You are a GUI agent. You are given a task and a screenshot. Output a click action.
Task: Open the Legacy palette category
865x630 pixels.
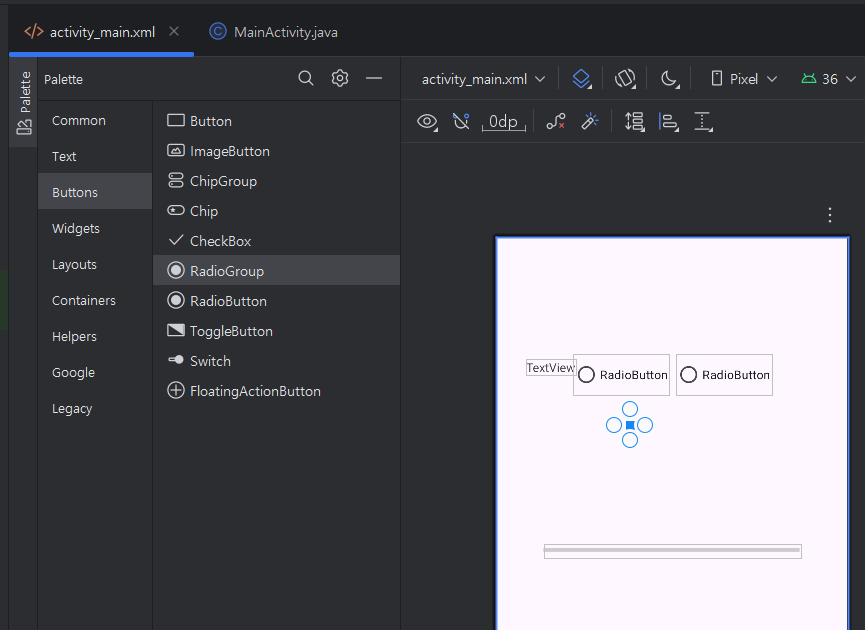pos(95,409)
